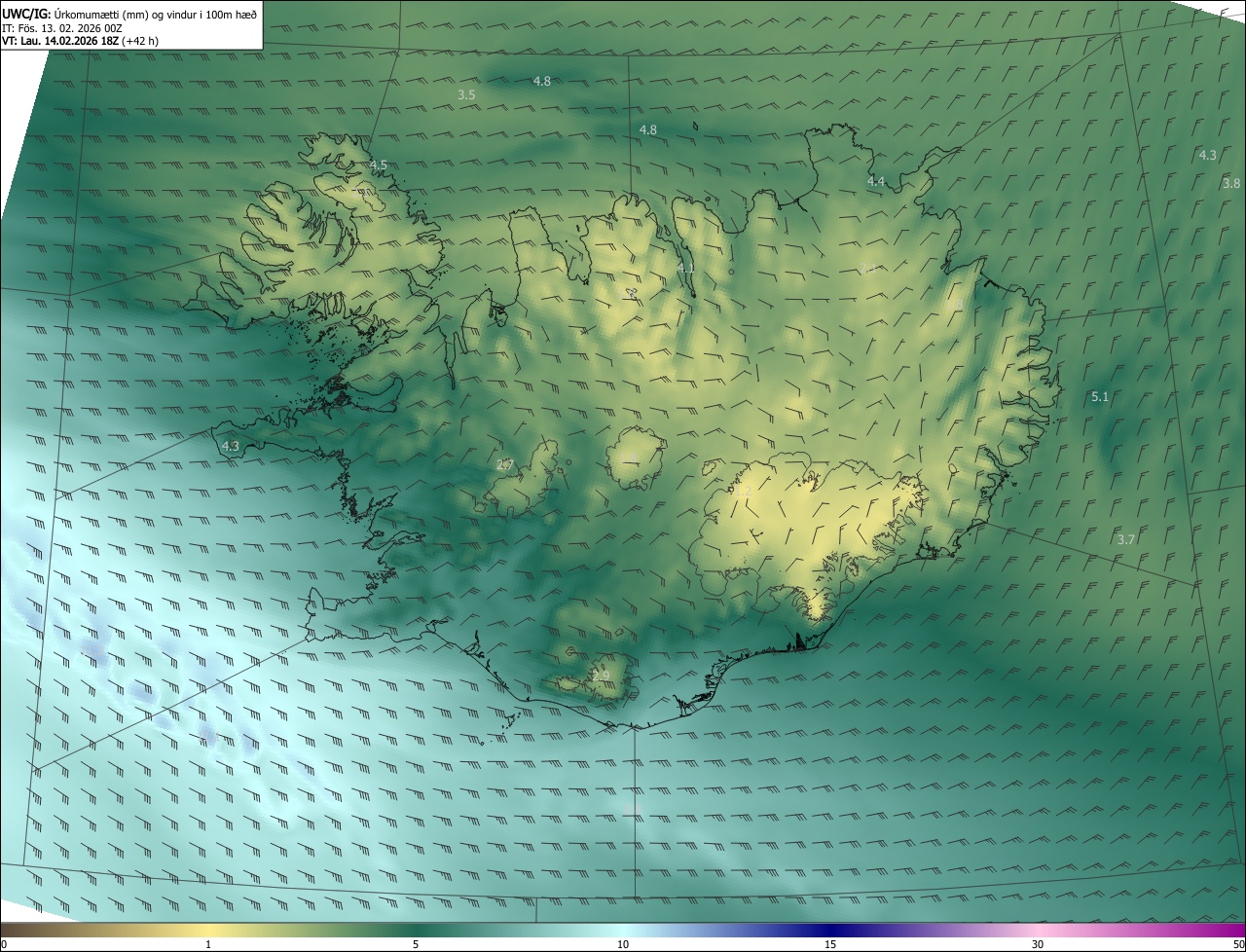
Task: Click the 5.1 value label east of Iceland
Action: click(1100, 396)
